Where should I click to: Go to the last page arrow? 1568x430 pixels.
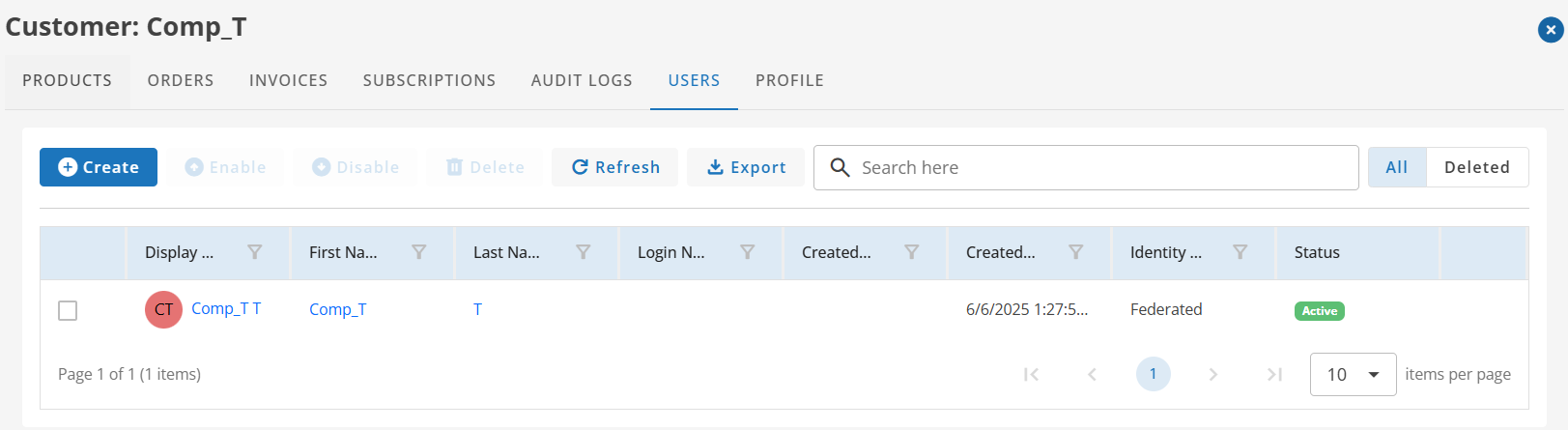[1274, 374]
